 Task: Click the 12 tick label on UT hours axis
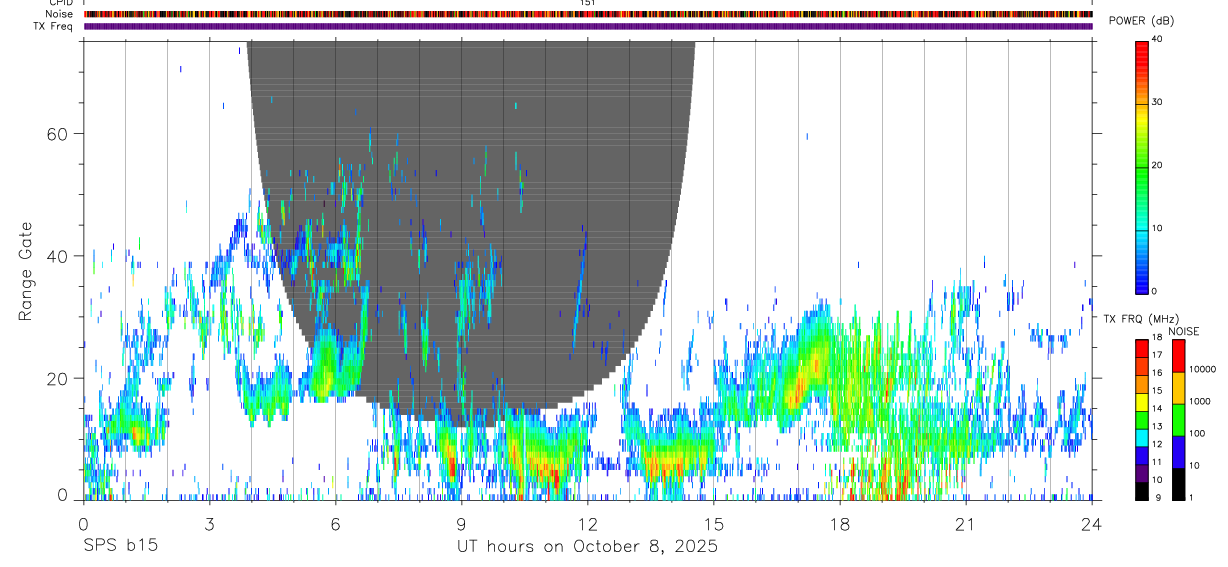click(x=588, y=523)
